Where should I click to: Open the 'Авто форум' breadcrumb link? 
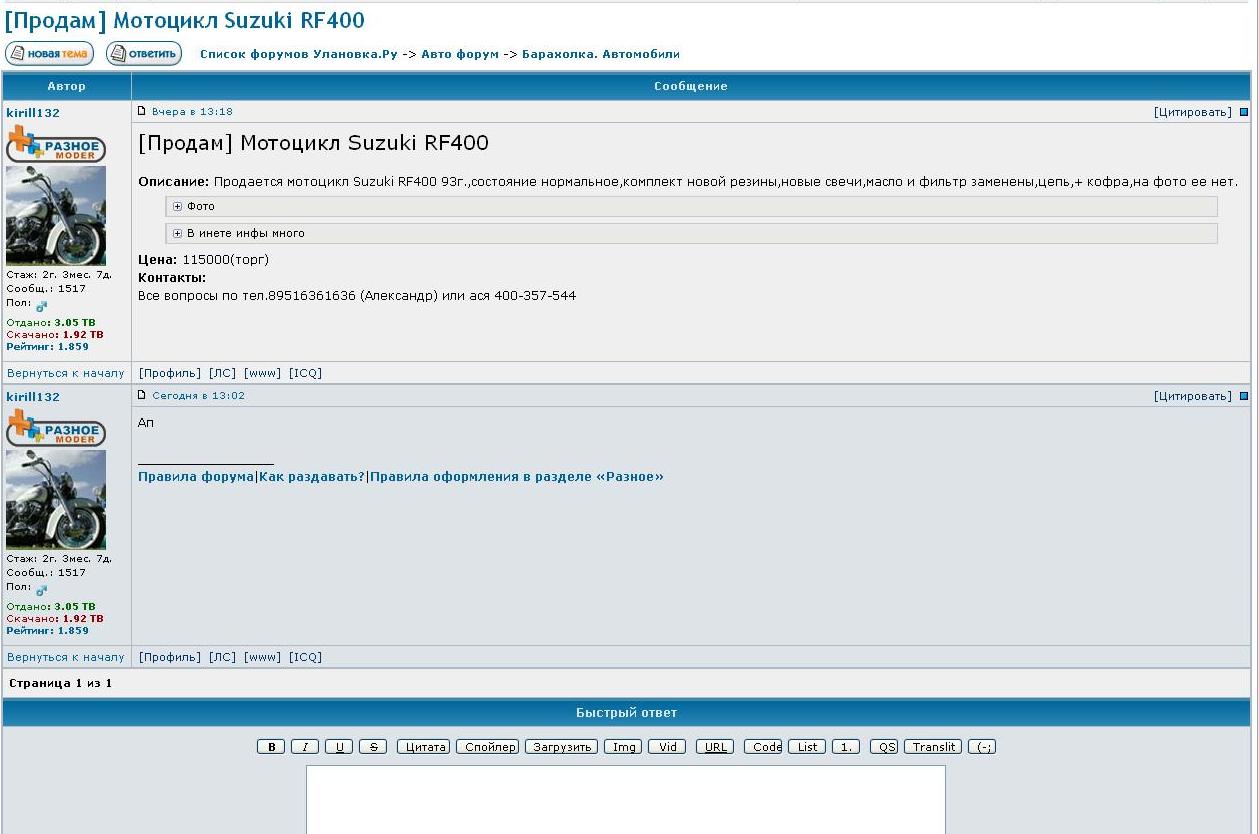(459, 54)
